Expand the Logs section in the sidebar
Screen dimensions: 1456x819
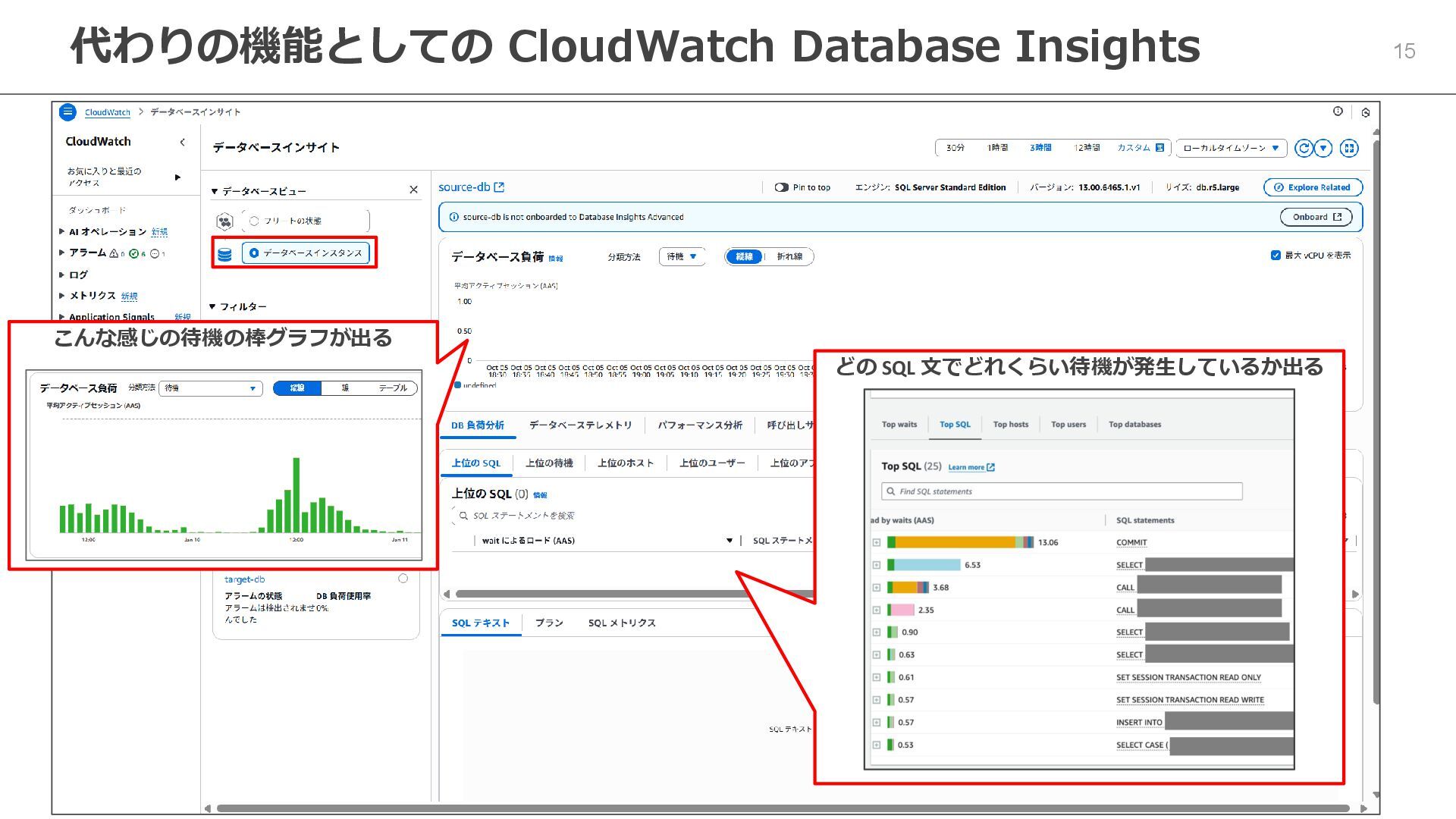click(62, 275)
